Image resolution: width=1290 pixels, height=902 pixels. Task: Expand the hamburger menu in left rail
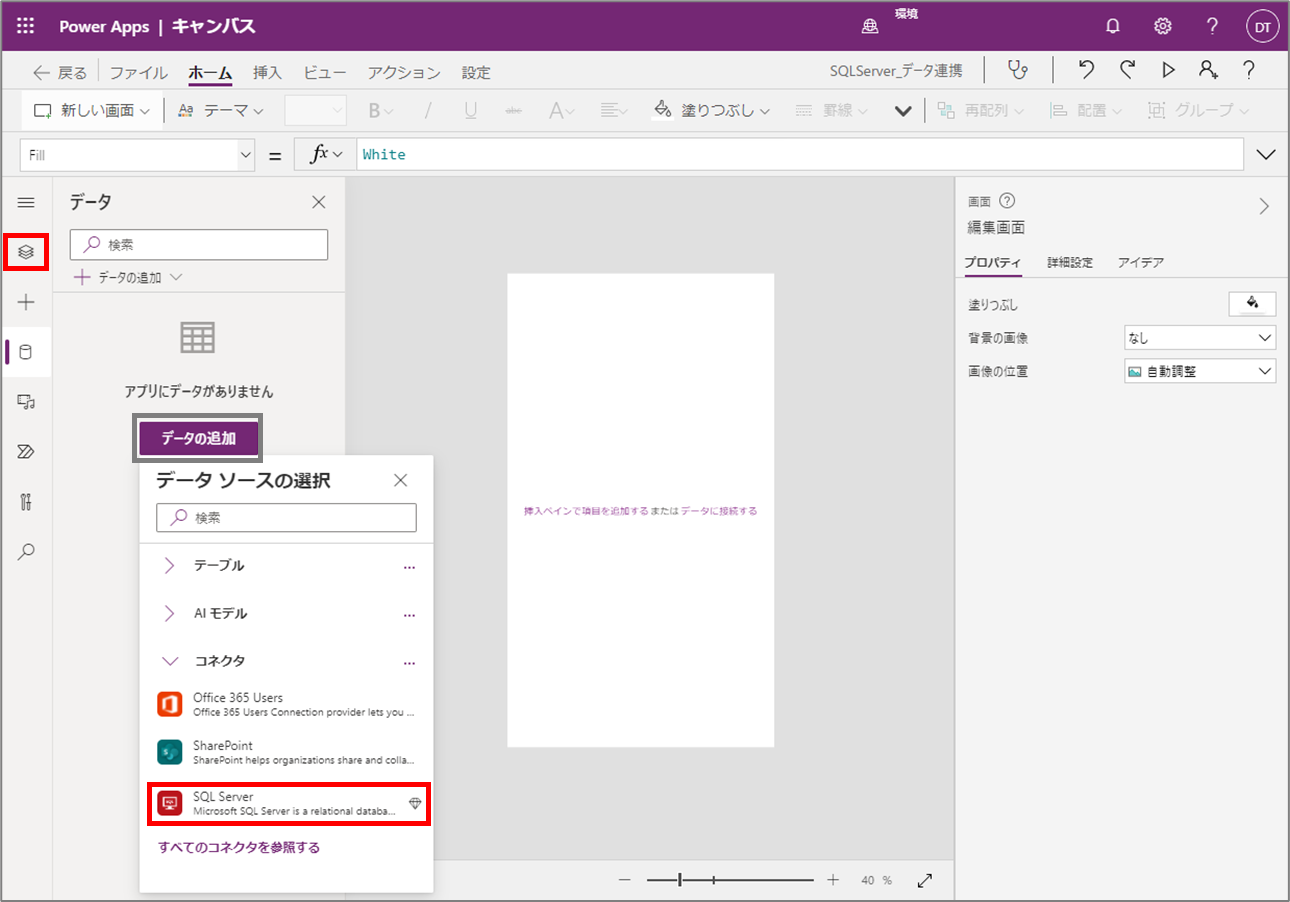coord(27,203)
